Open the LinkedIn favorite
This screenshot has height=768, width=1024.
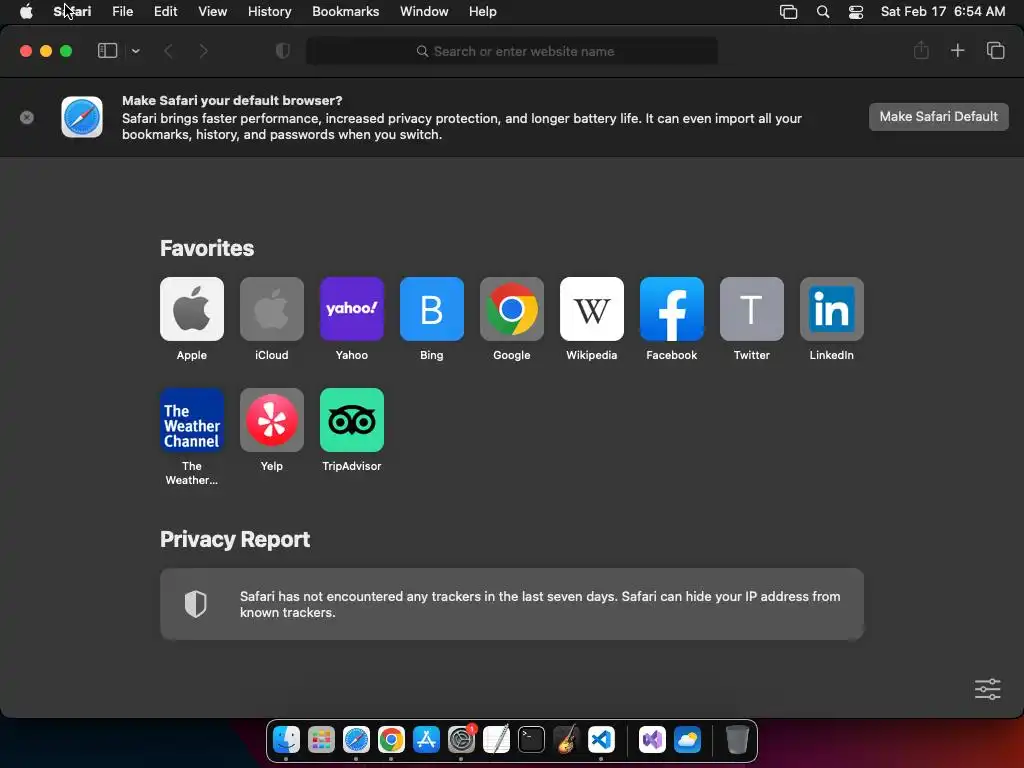pyautogui.click(x=831, y=309)
